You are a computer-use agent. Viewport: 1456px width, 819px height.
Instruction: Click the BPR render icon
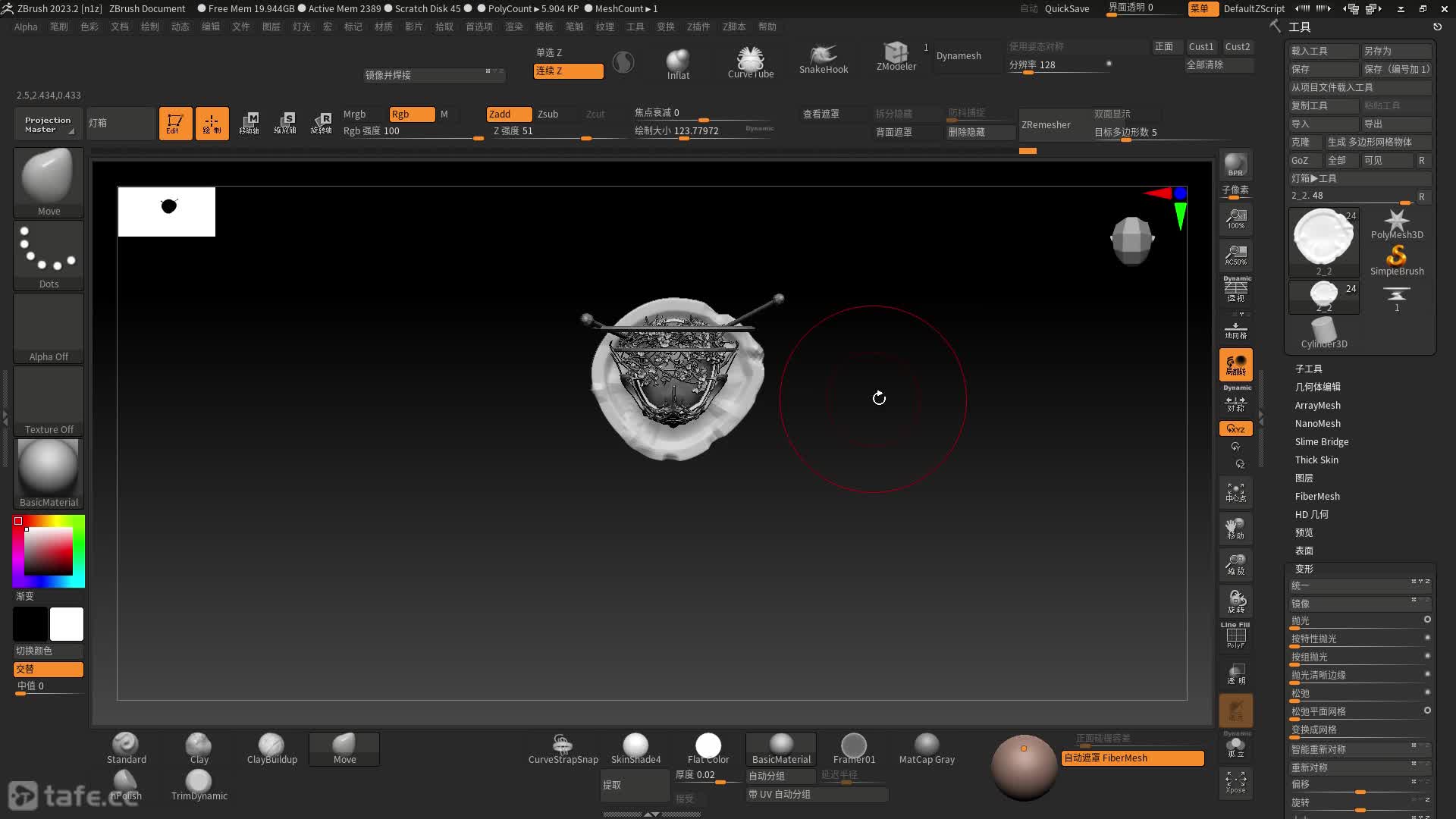(1235, 165)
